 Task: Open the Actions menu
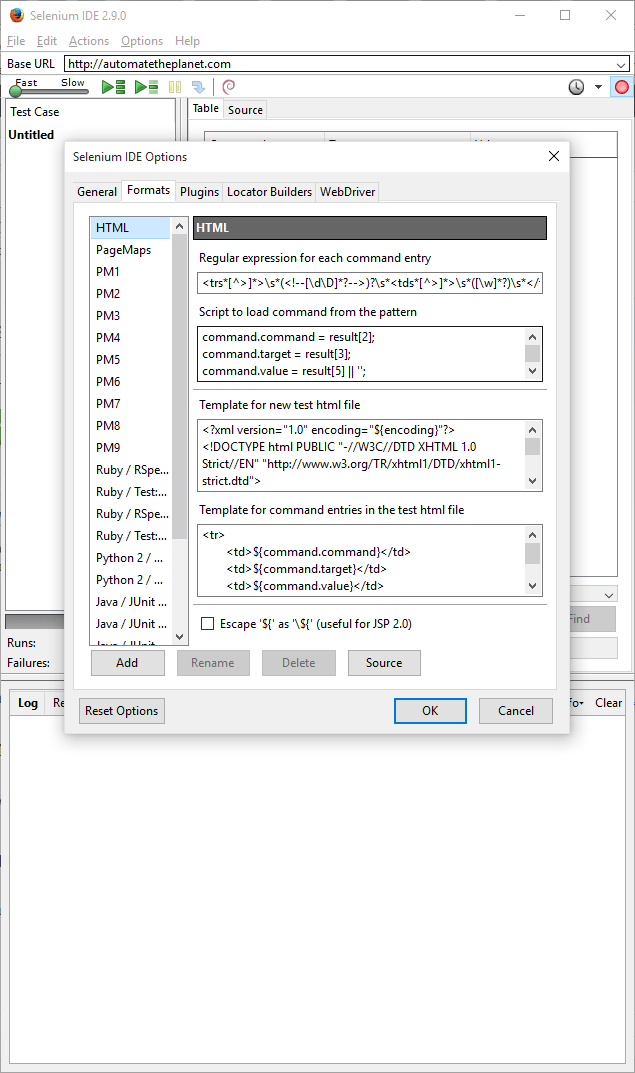(89, 41)
